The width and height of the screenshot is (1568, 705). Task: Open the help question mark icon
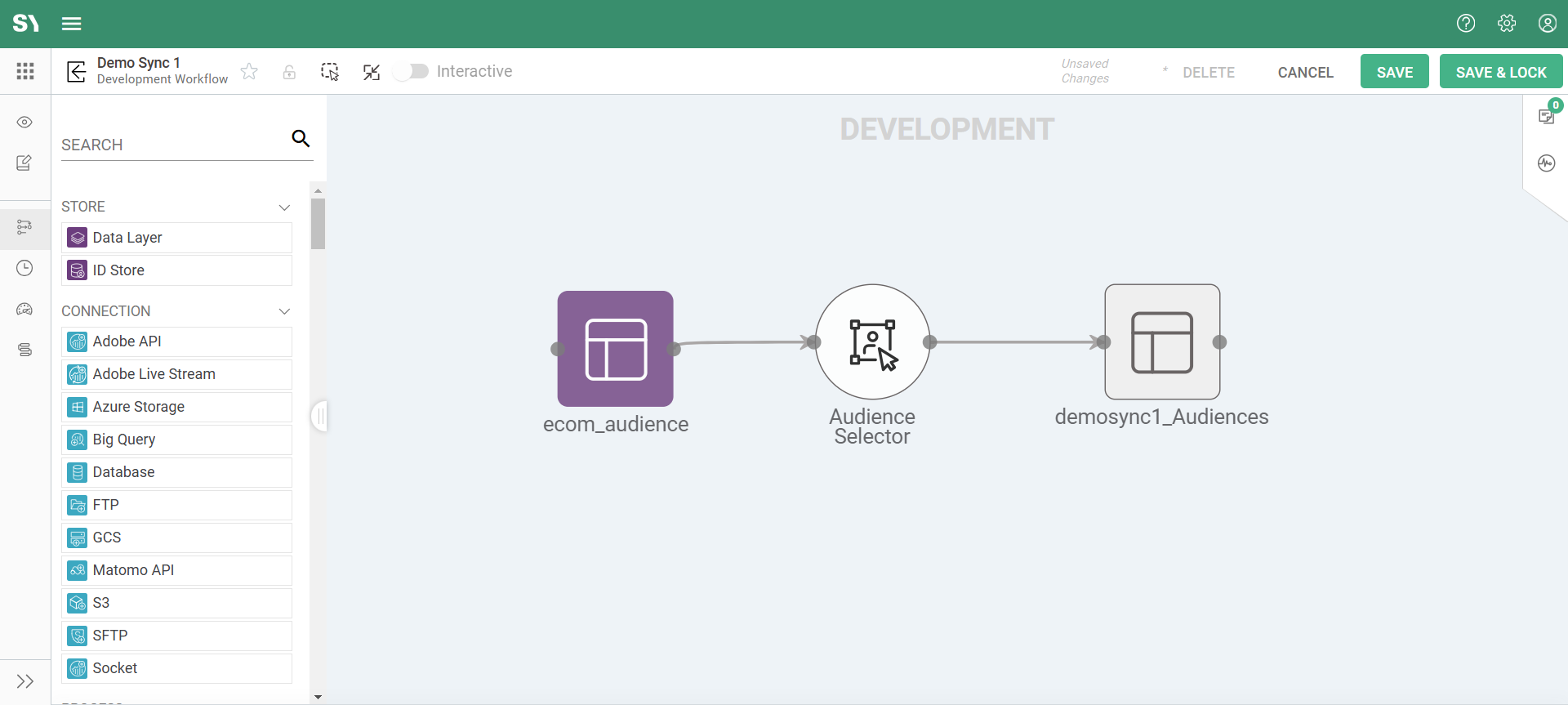(x=1466, y=24)
